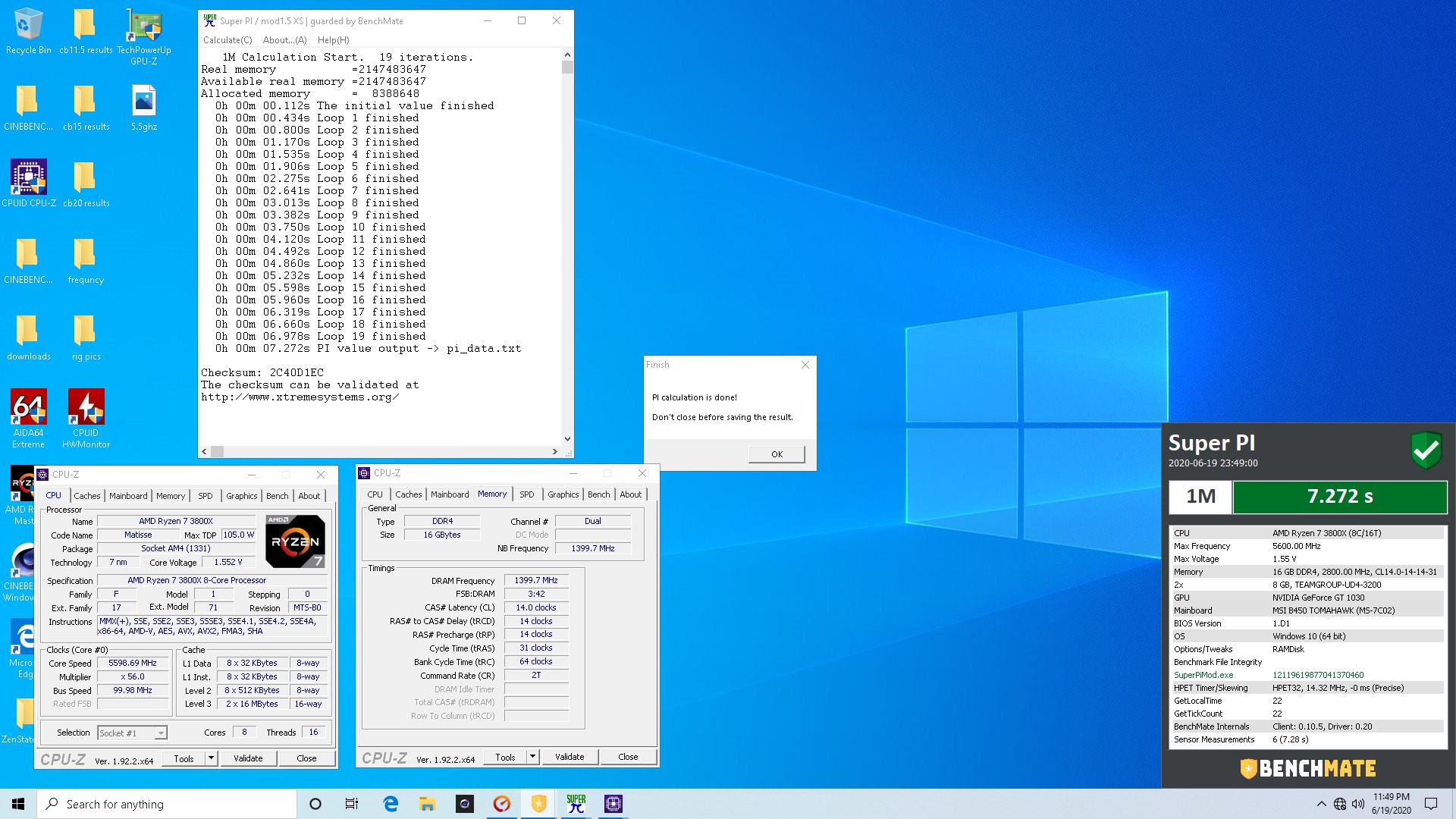Click the DRAM Frequency 1399.7 MHz value
The width and height of the screenshot is (1456, 819).
[x=536, y=580]
